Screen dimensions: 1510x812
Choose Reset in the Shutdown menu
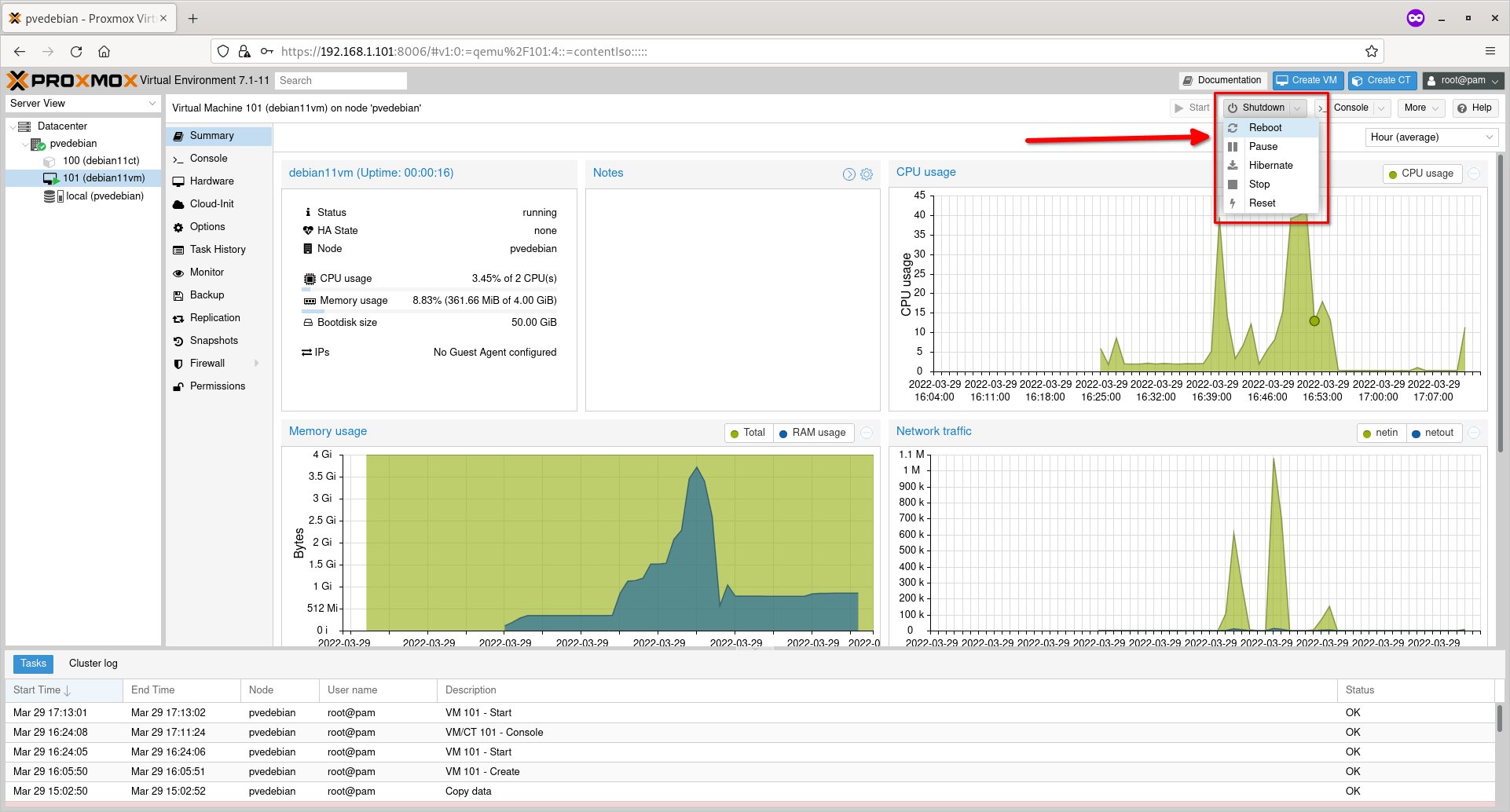pos(1270,203)
